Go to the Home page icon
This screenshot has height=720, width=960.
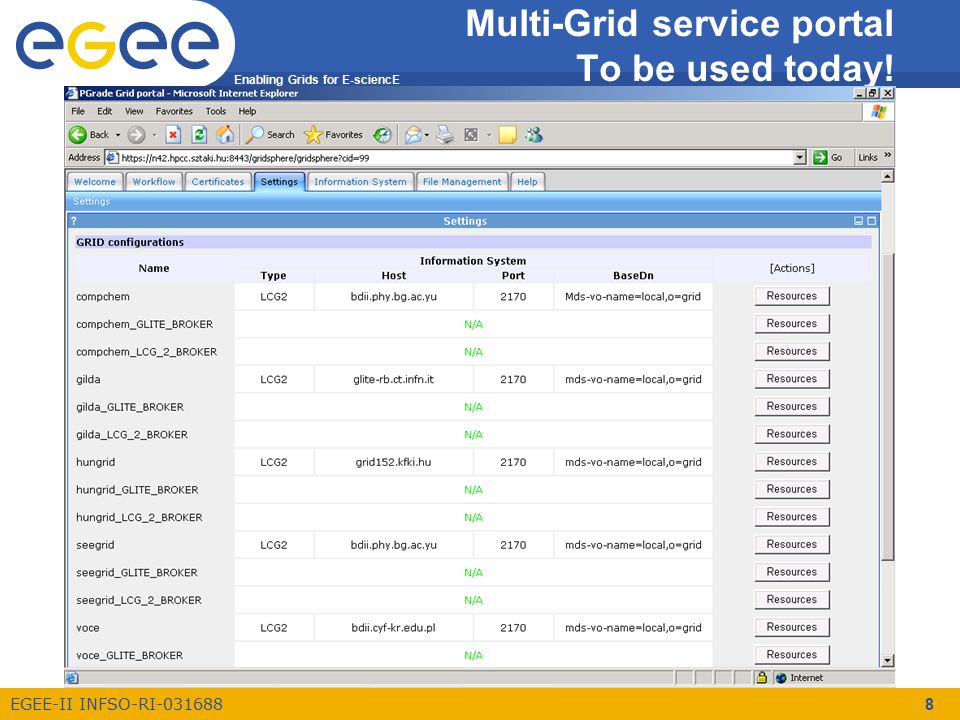225,135
